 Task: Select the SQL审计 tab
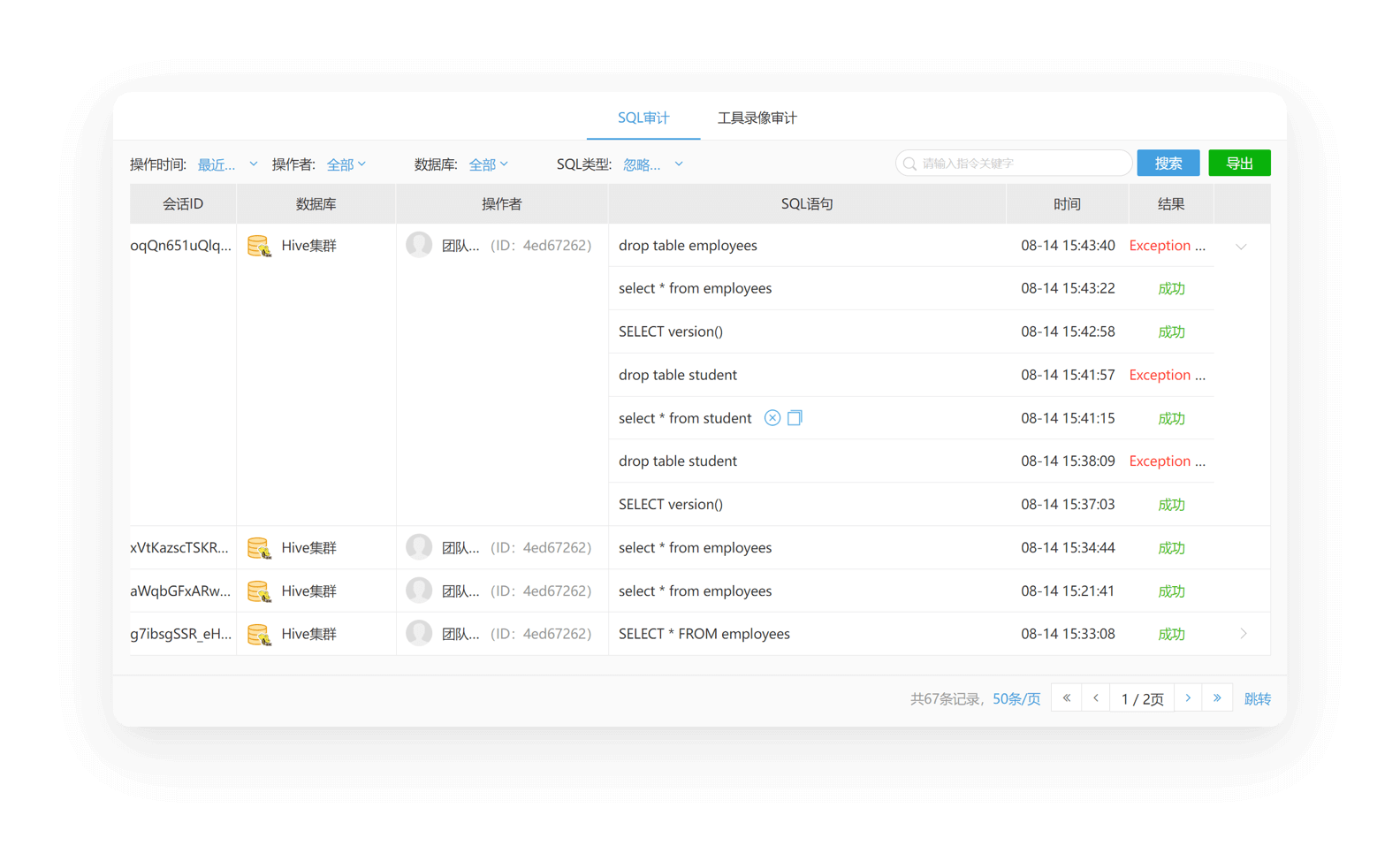pyautogui.click(x=643, y=118)
